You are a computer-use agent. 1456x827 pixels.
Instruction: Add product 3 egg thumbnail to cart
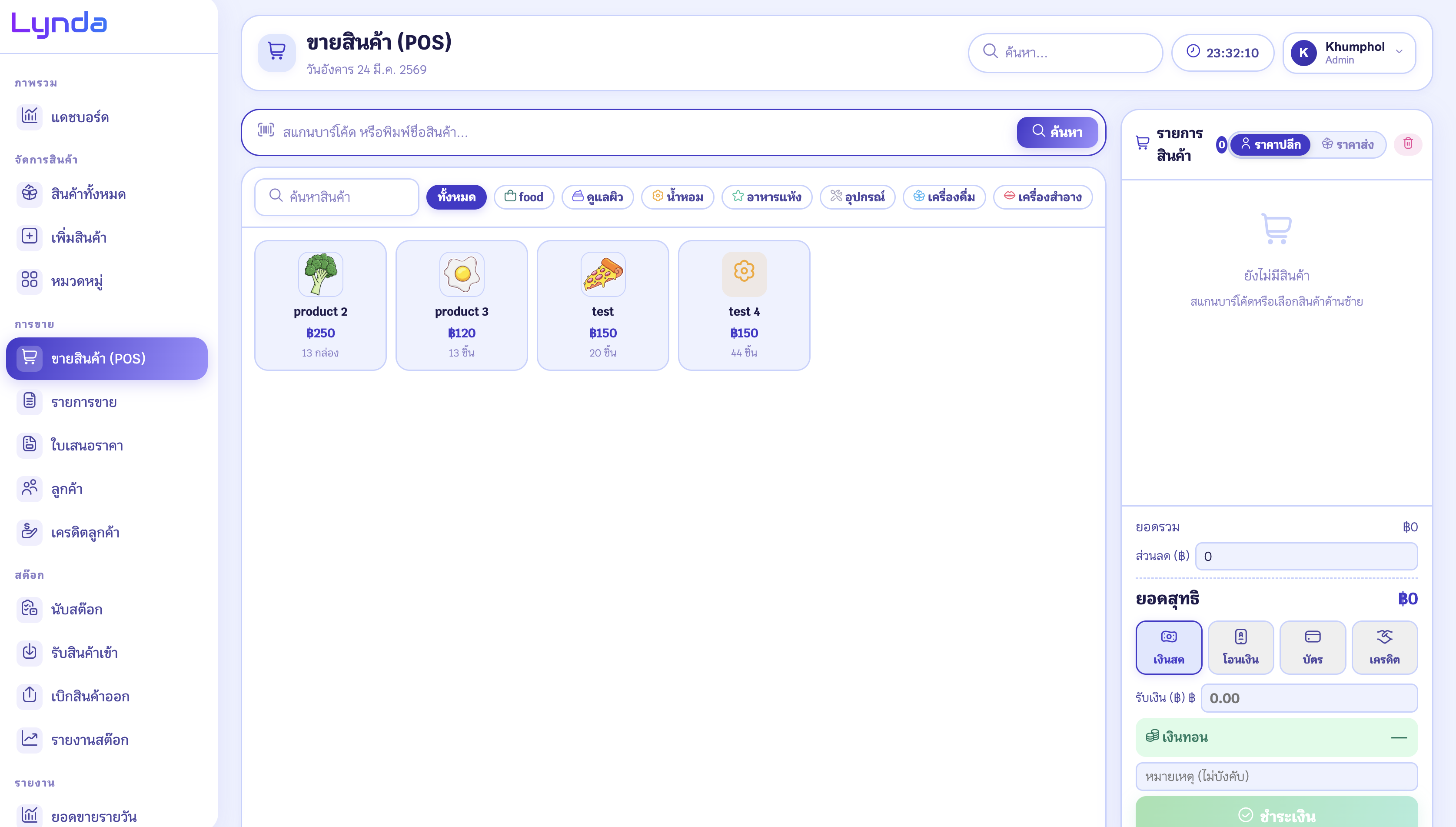pos(462,274)
